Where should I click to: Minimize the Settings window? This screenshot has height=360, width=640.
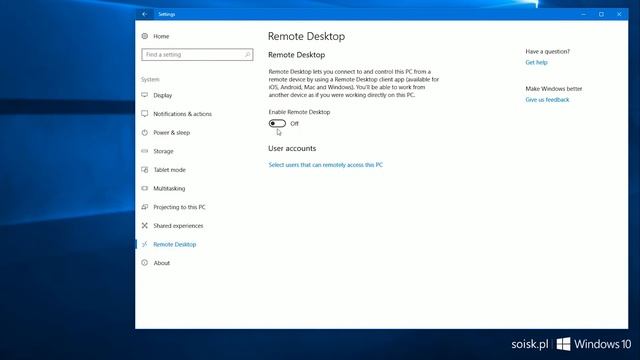pos(583,14)
